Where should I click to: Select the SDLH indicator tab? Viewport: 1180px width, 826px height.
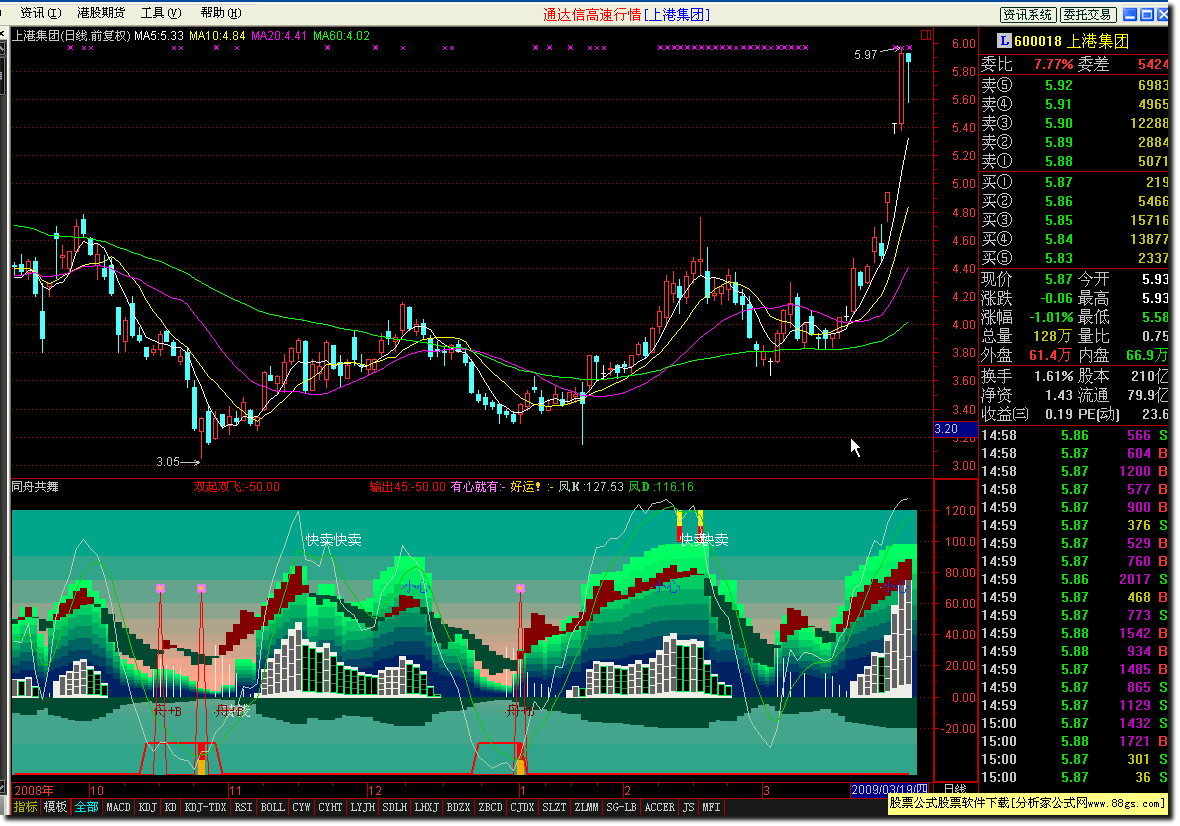(x=394, y=807)
